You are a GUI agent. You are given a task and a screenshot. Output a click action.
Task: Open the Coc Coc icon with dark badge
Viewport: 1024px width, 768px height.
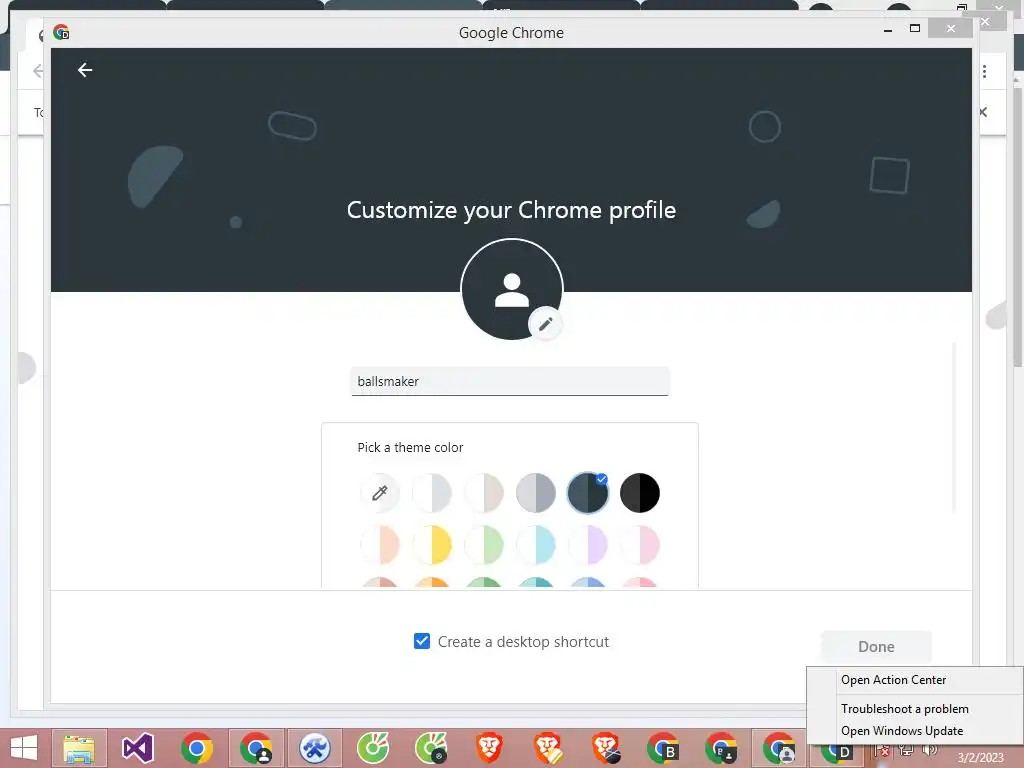click(x=432, y=748)
